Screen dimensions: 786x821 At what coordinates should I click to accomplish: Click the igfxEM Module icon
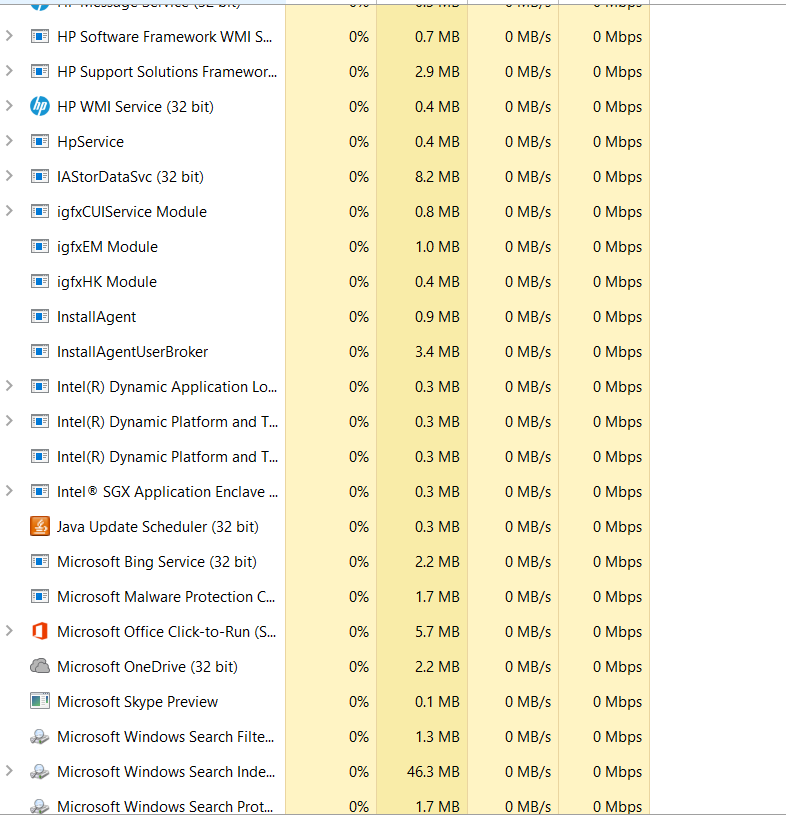(x=40, y=247)
